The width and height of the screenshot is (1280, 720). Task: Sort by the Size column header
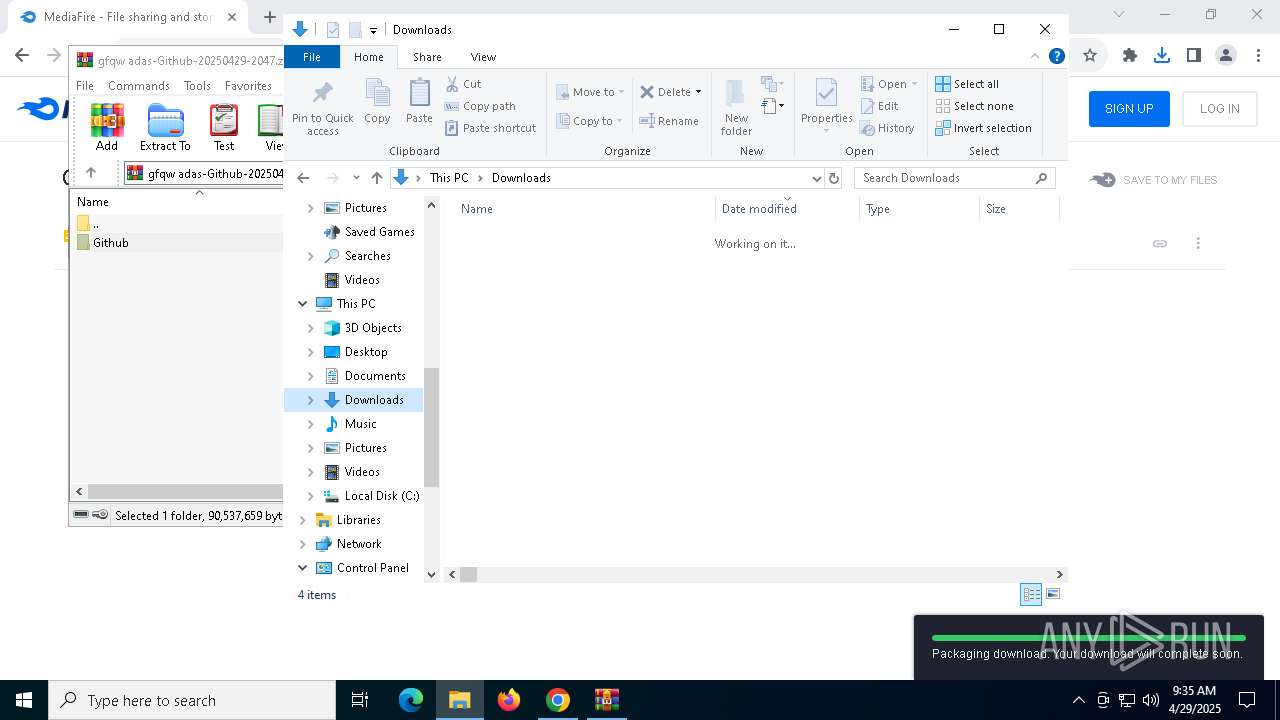tap(1018, 209)
